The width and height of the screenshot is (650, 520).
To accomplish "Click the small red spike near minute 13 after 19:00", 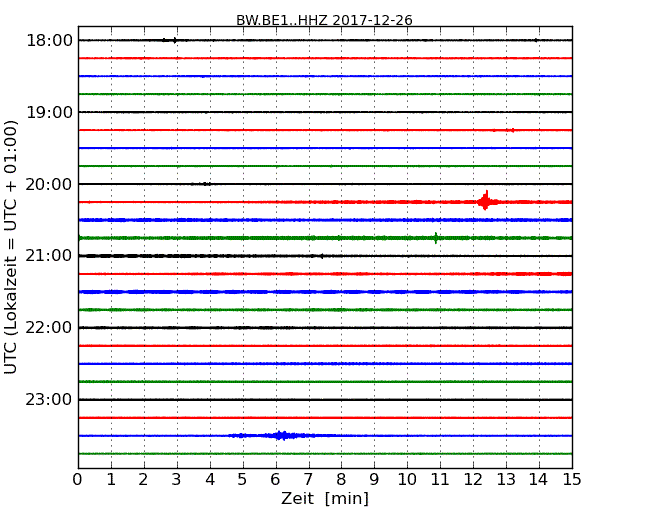I will click(513, 130).
